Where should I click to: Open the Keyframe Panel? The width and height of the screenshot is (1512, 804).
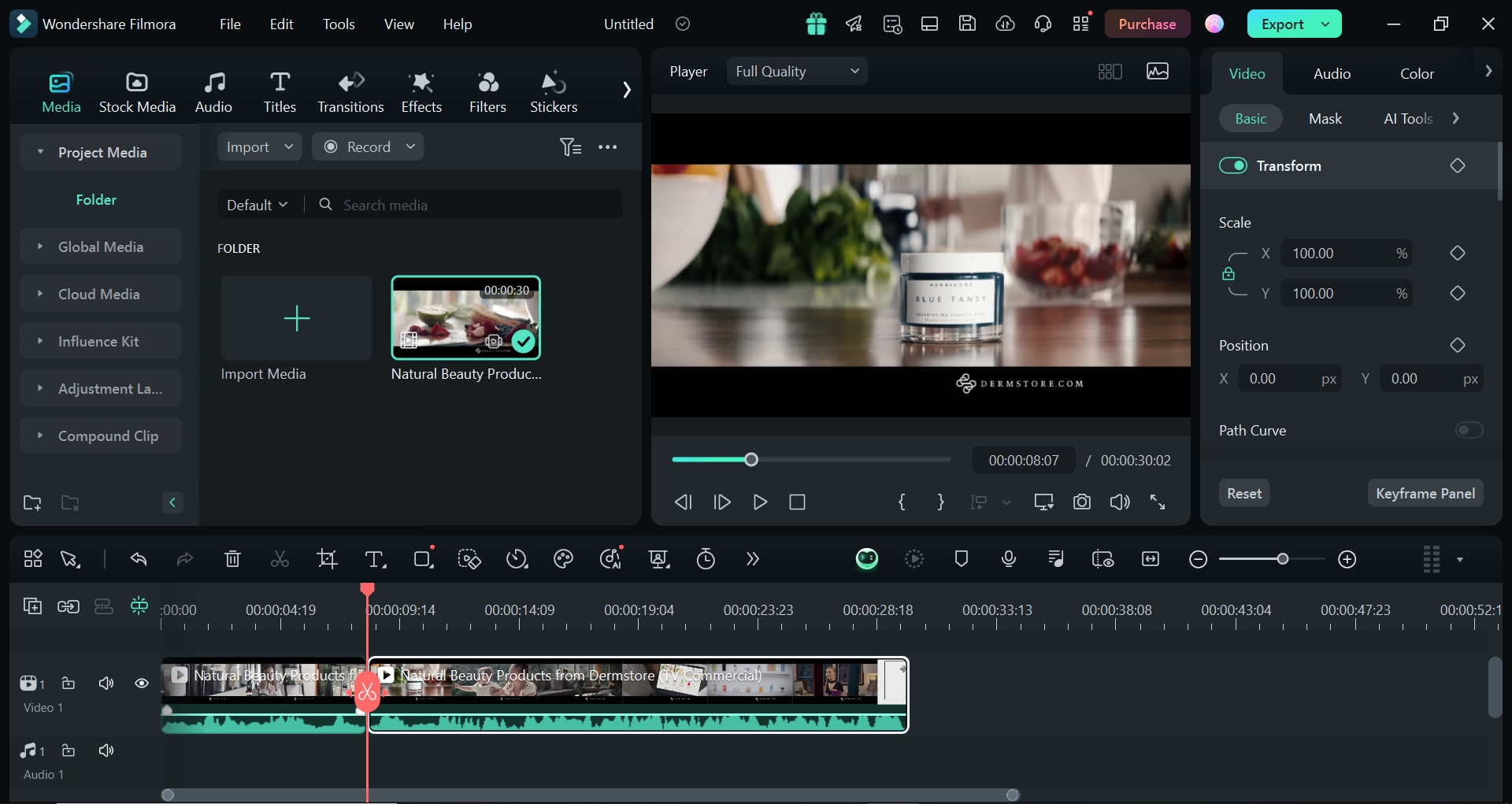coord(1425,494)
